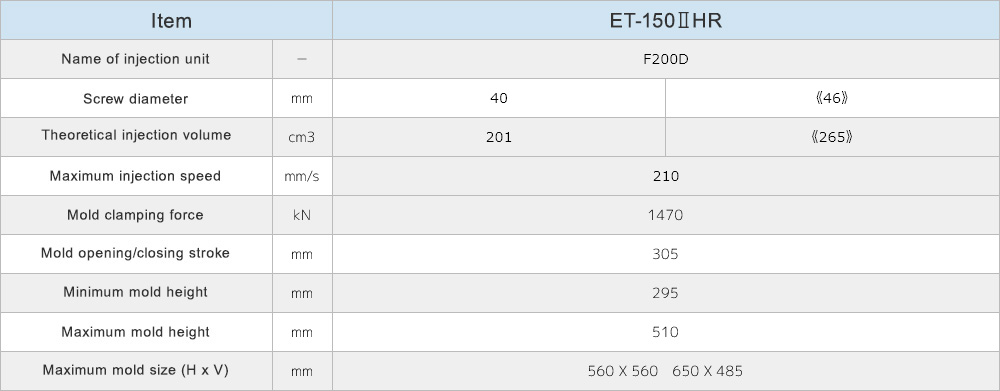Select the 305 opening stroke value
Viewport: 1000px width, 391px height.
666,254
